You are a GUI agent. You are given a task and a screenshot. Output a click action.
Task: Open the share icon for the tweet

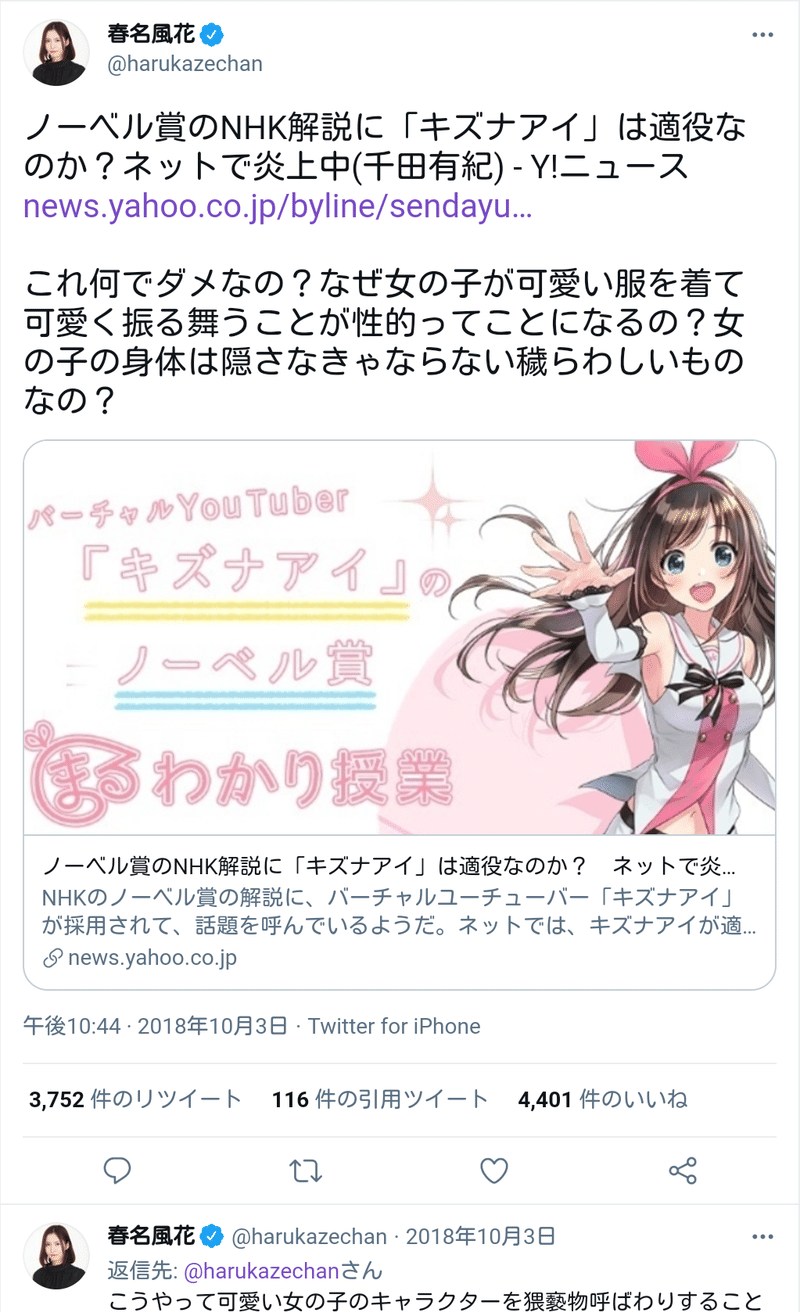point(682,1170)
